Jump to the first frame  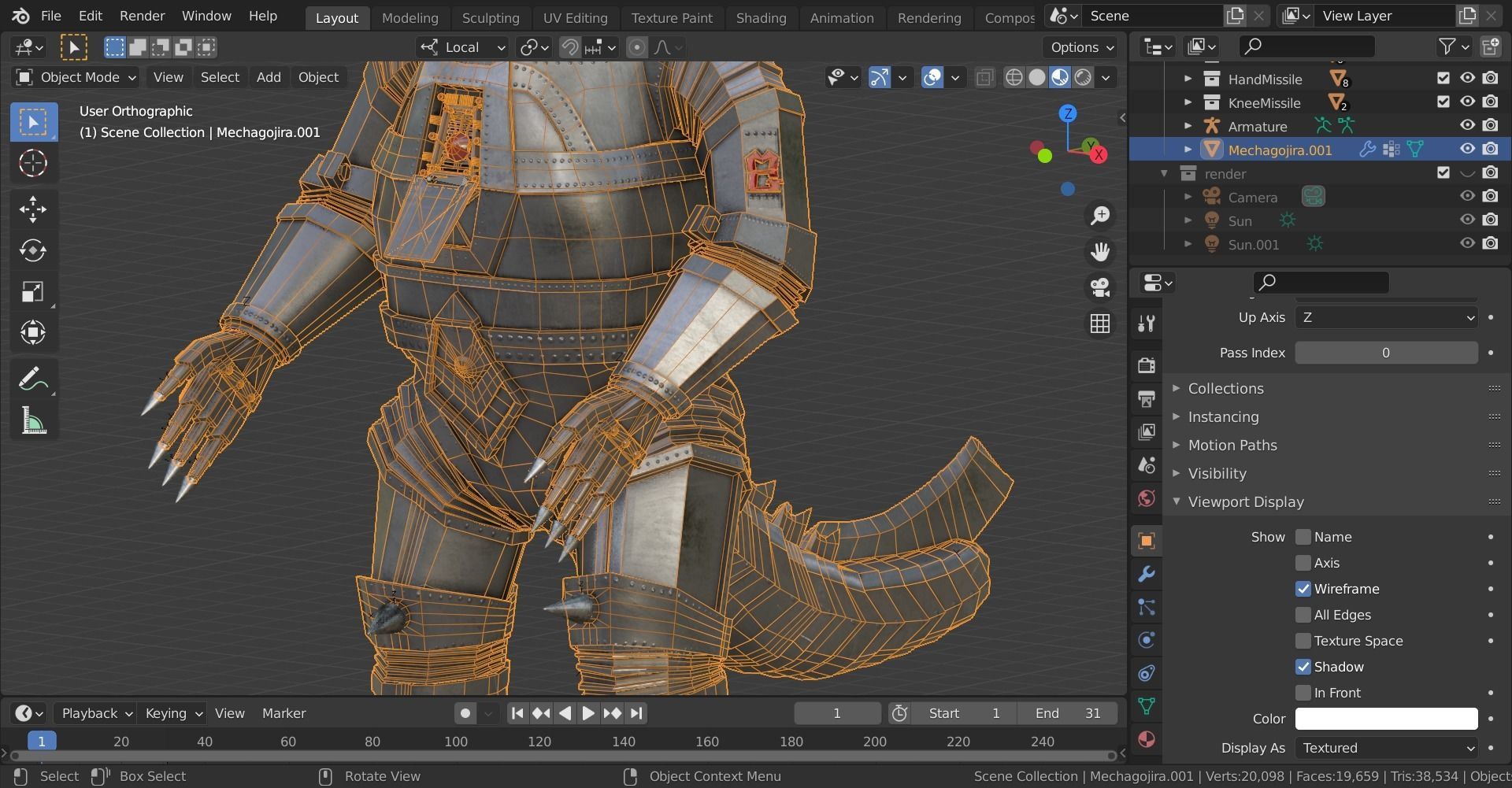coord(517,713)
